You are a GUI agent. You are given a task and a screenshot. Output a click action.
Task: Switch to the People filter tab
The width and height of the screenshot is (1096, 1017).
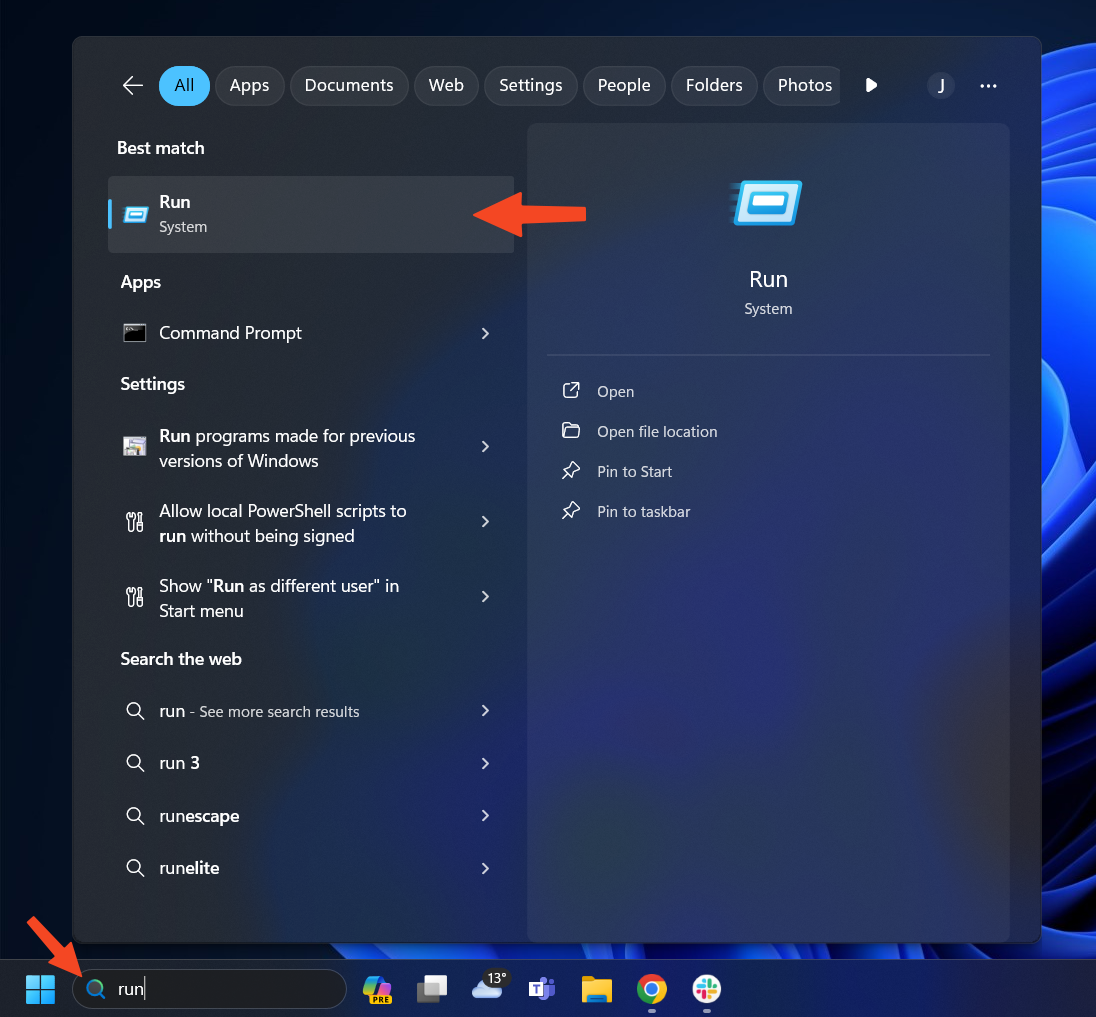623,85
